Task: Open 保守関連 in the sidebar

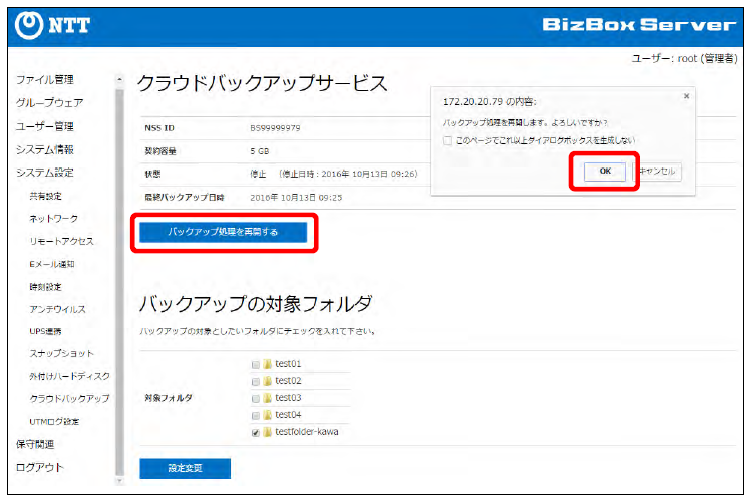Action: coord(35,444)
